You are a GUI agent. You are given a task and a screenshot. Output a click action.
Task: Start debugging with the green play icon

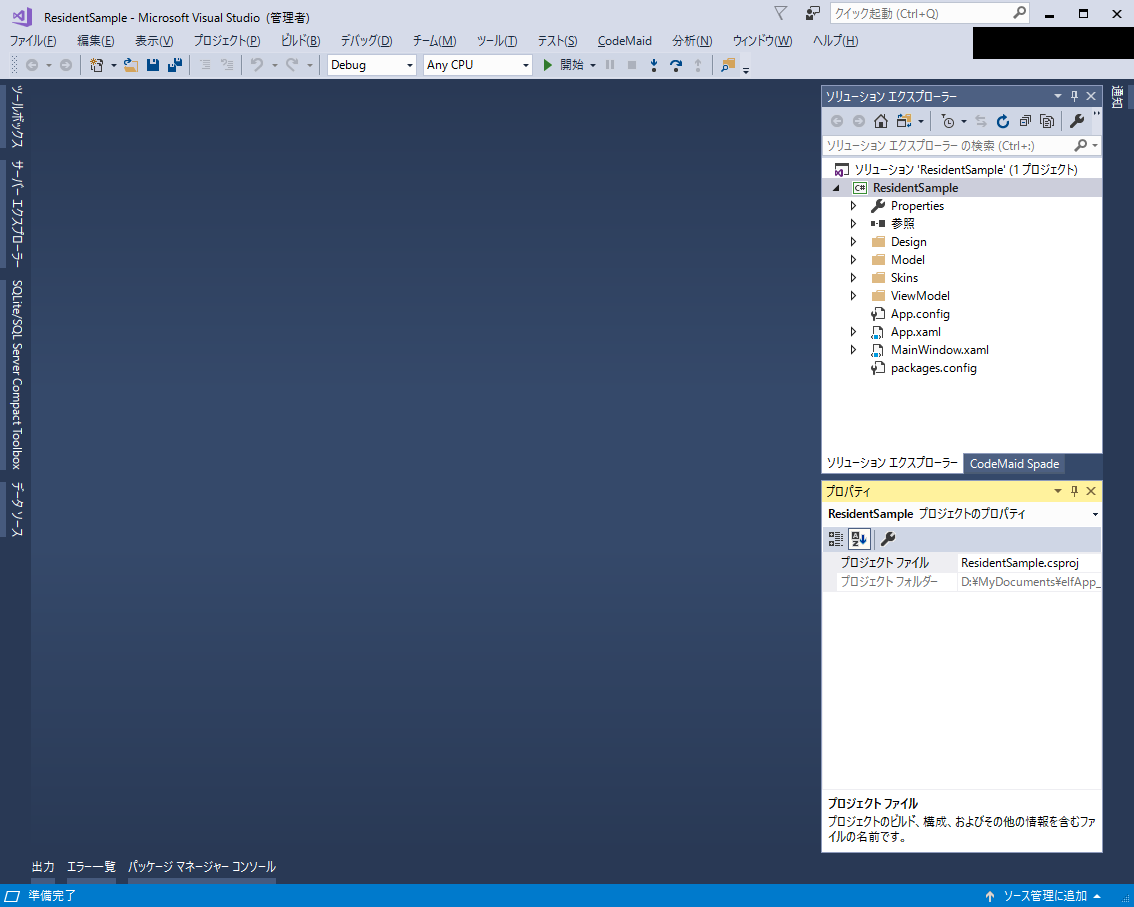click(547, 65)
